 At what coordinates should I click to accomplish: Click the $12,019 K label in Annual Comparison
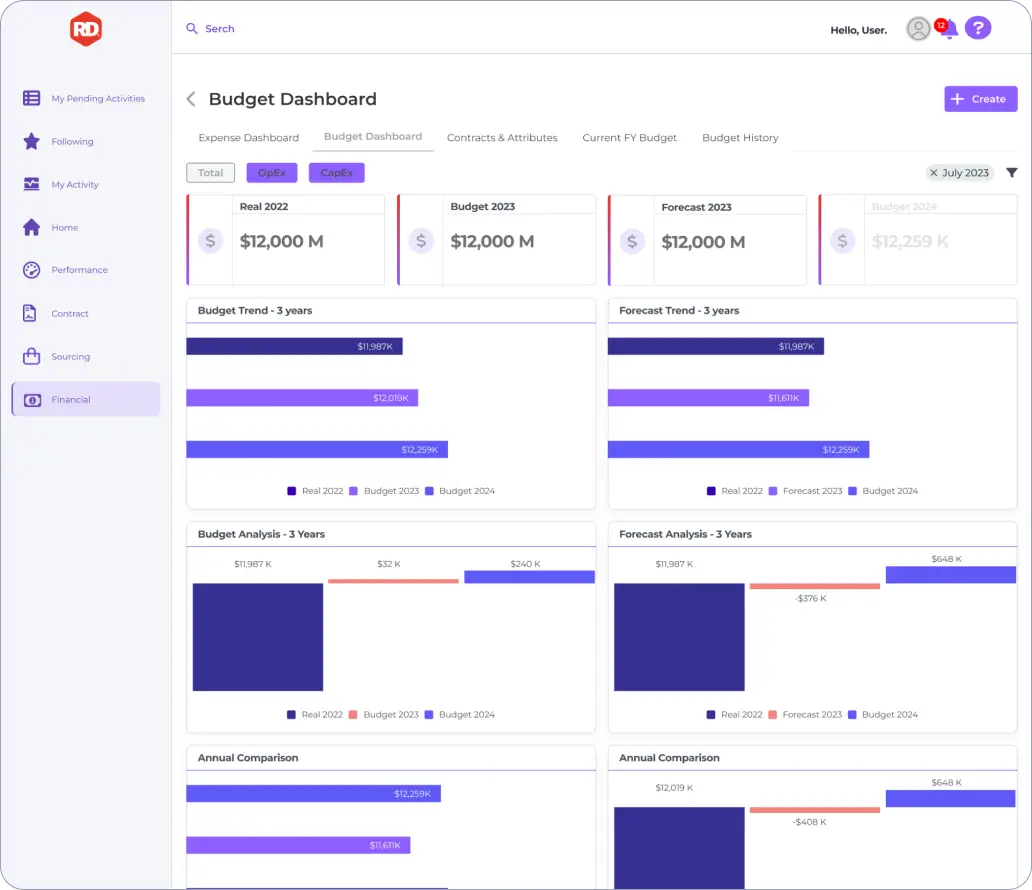click(674, 788)
